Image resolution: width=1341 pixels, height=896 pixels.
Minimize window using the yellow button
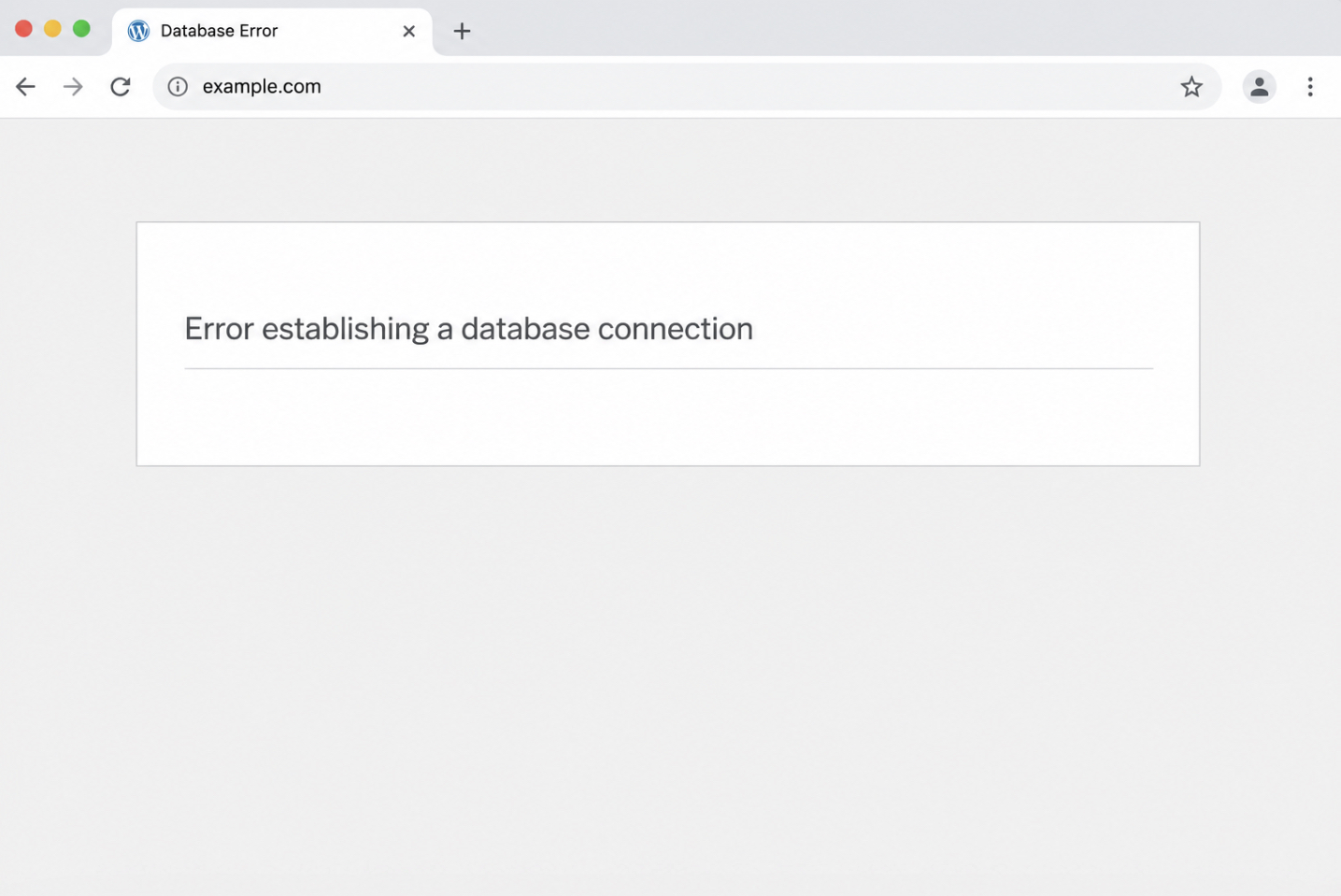[53, 29]
